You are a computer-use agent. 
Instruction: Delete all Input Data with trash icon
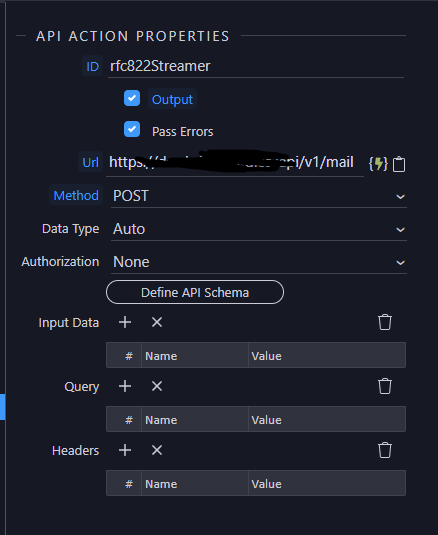point(385,322)
